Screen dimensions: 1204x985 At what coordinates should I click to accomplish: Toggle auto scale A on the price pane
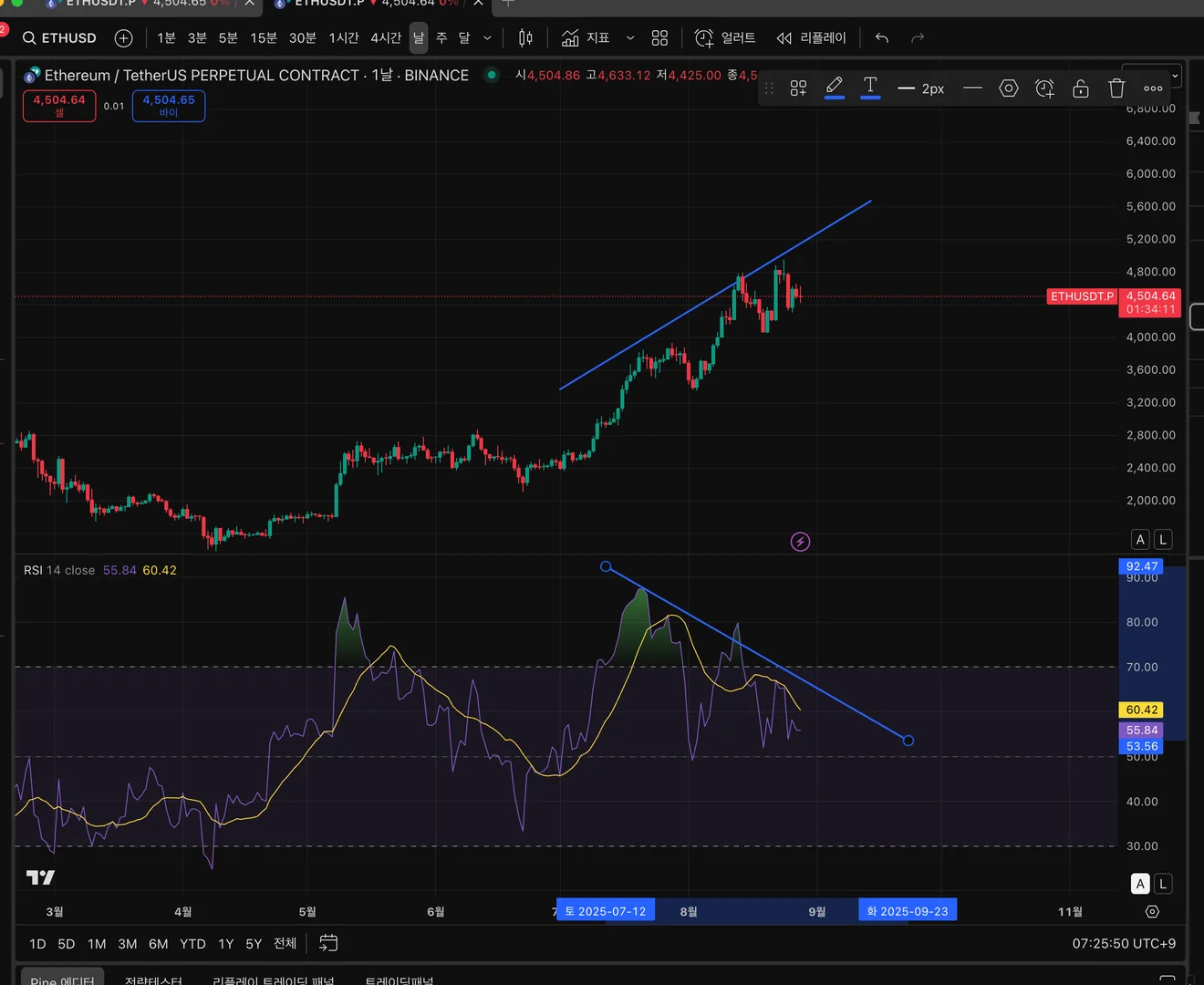(1140, 540)
